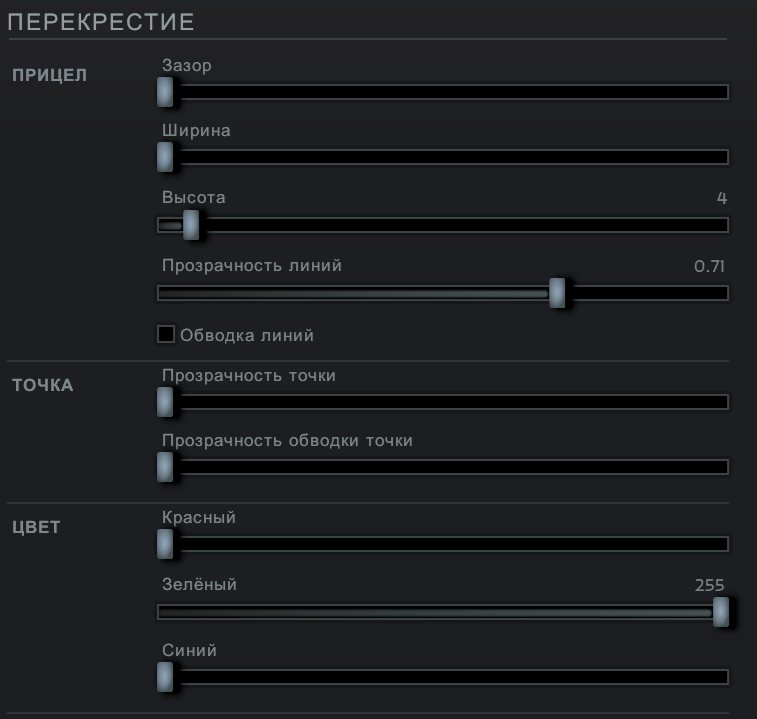Click the Прозрачность точки slider handle
The height and width of the screenshot is (719, 757).
click(166, 402)
